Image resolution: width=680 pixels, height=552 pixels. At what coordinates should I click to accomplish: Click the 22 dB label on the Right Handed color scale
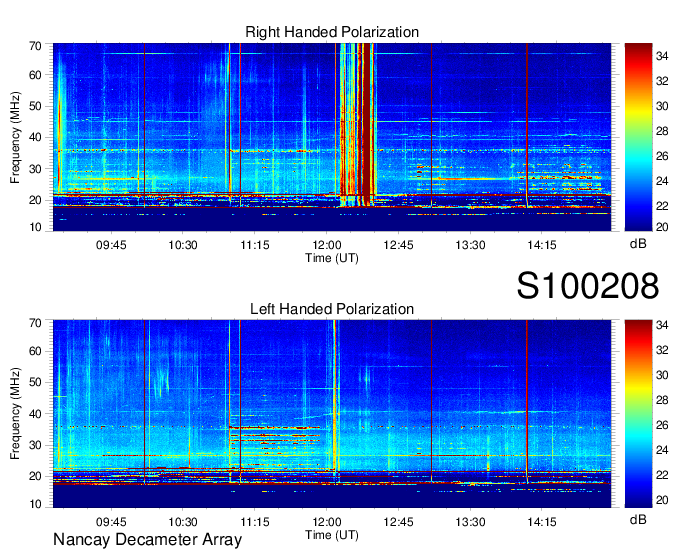tap(662, 206)
